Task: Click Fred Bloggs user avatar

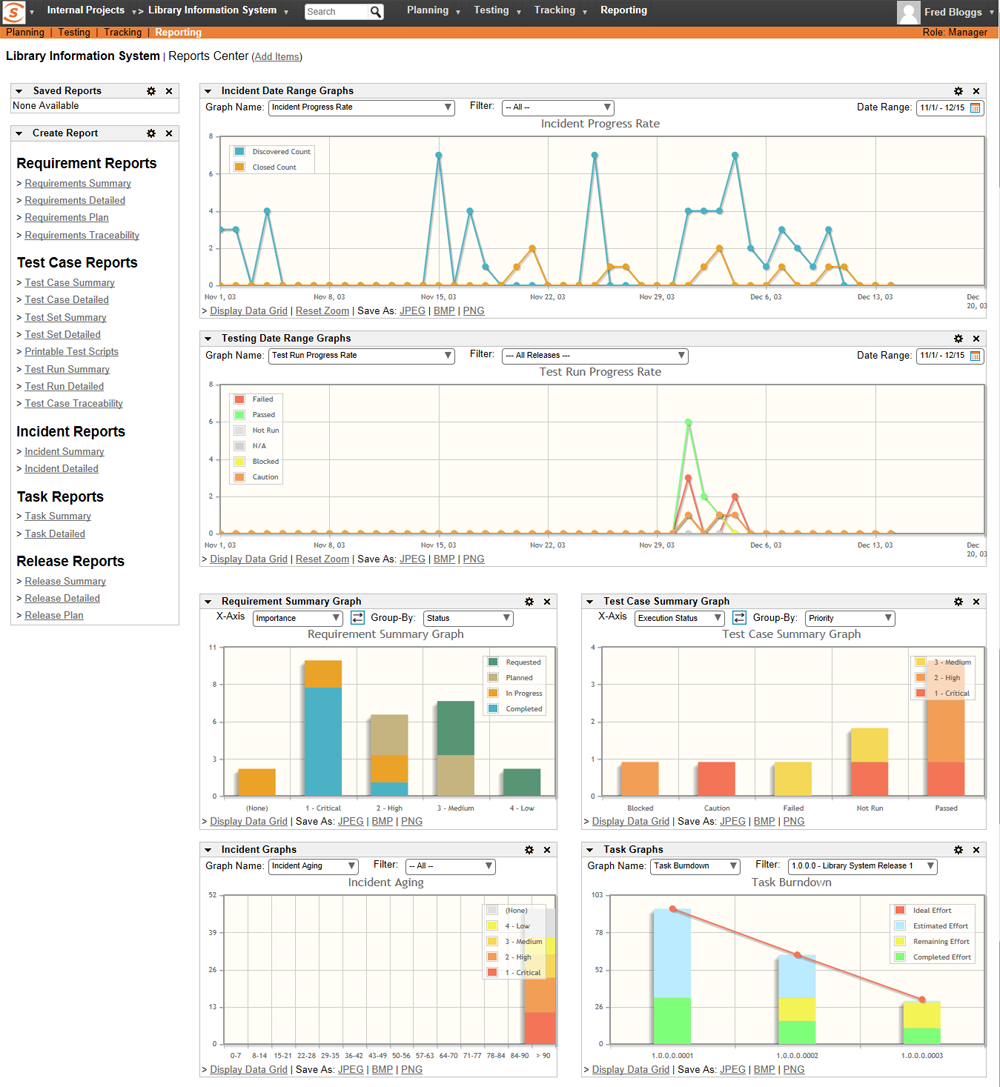Action: 908,12
